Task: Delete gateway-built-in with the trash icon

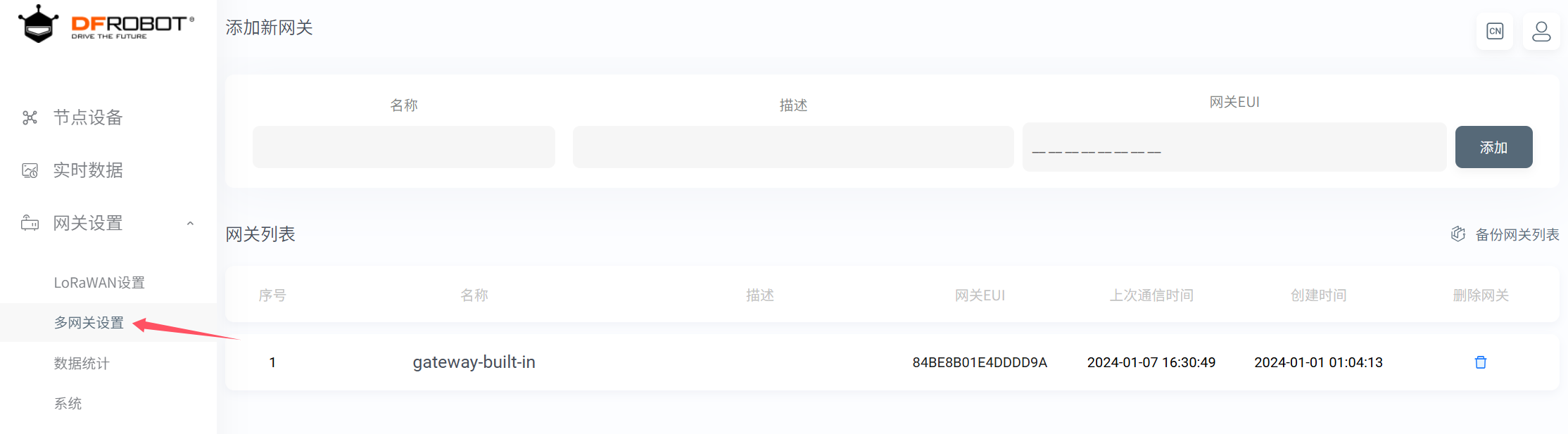Action: pos(1481,362)
